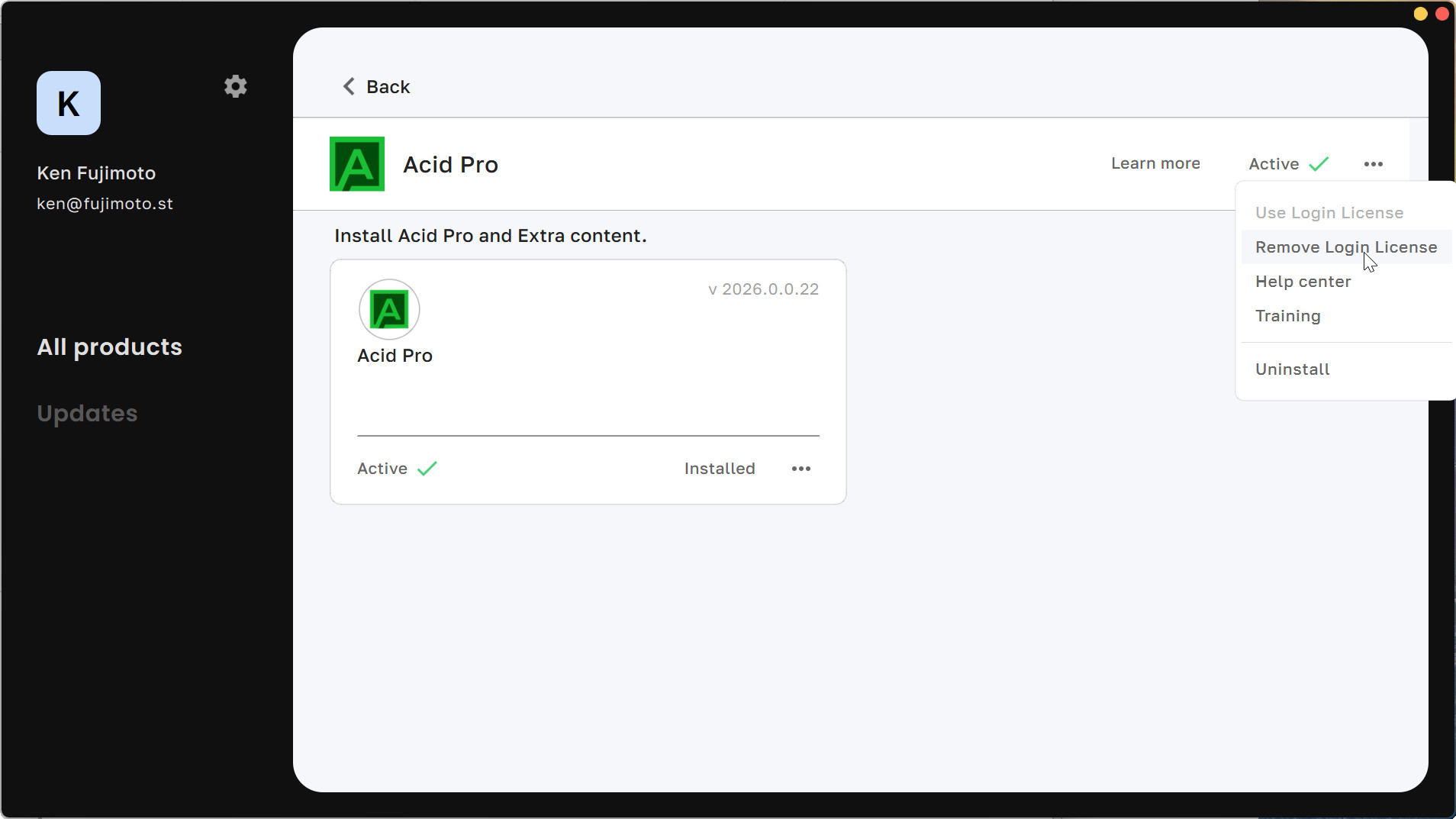Click the Ken Fujimoto user name
Screen dimensions: 1456x819
(96, 173)
